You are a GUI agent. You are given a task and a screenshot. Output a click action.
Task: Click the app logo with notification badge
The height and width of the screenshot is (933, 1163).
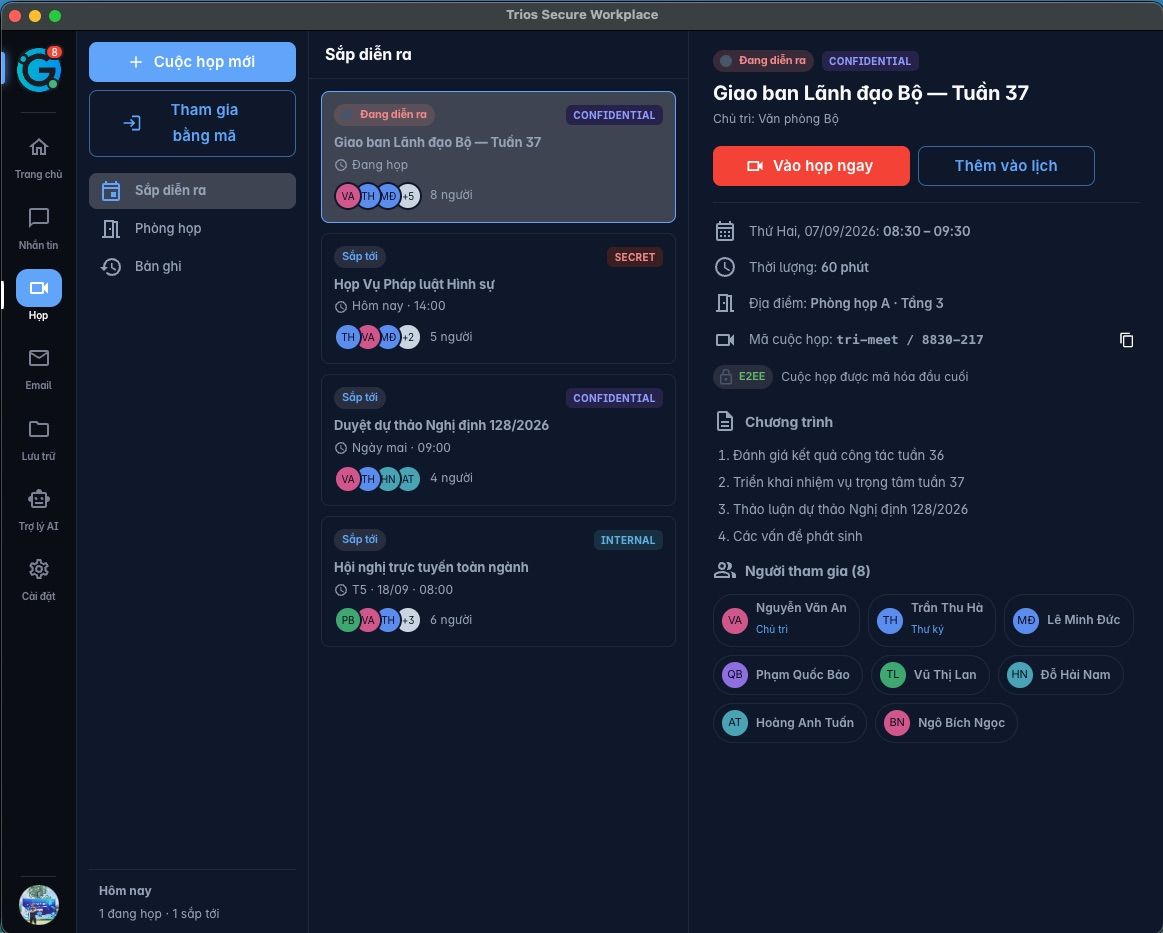39,70
